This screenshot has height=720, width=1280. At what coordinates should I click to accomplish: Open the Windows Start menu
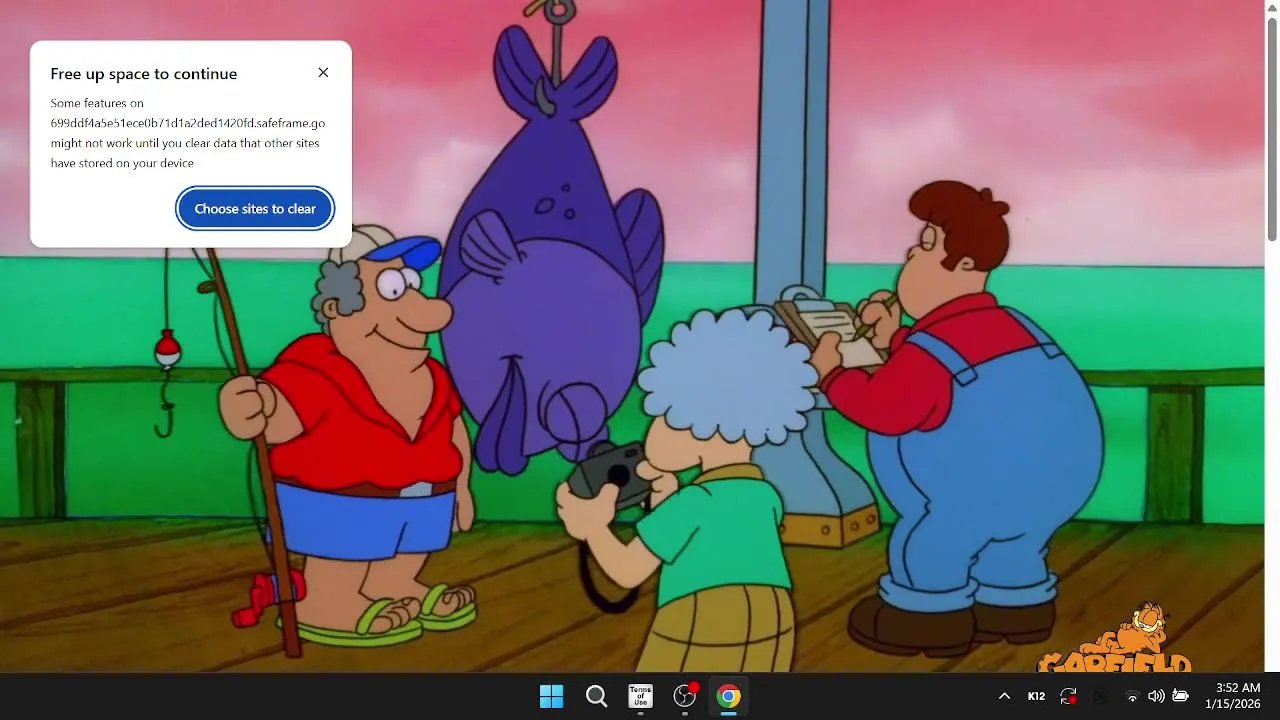551,696
